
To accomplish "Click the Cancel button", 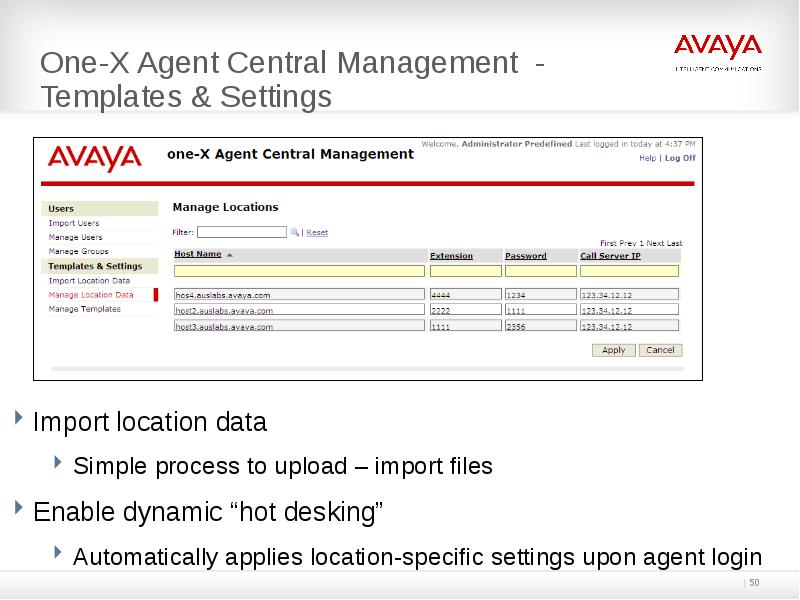I will point(660,350).
